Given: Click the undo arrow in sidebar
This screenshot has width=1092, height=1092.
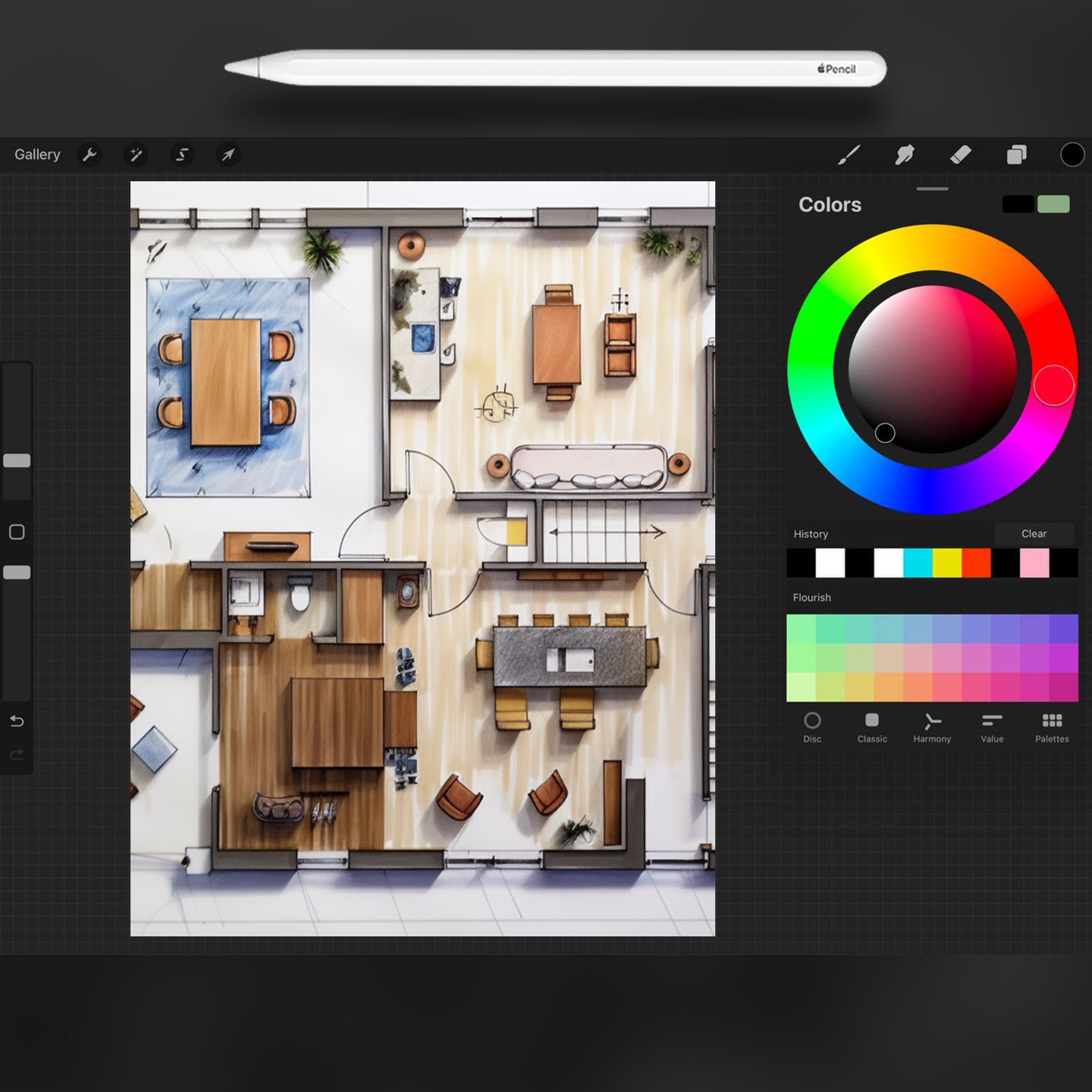Looking at the screenshot, I should pos(17,721).
